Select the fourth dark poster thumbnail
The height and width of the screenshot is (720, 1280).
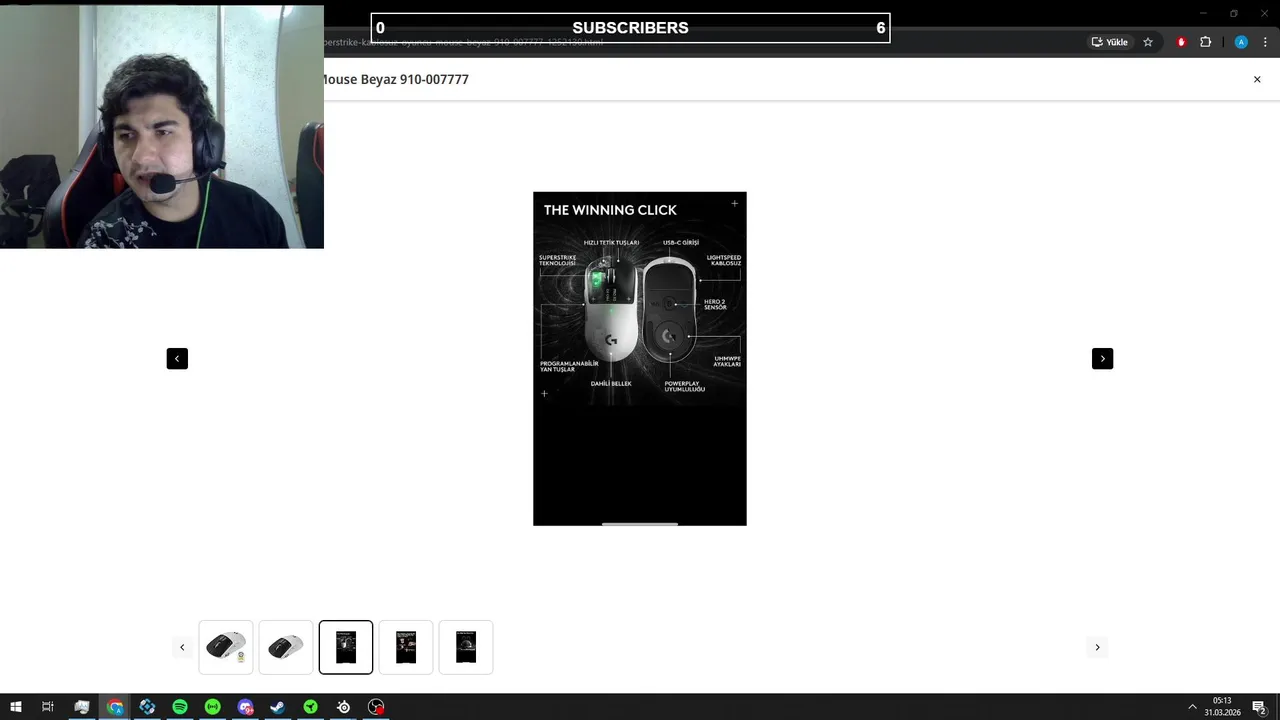point(406,647)
